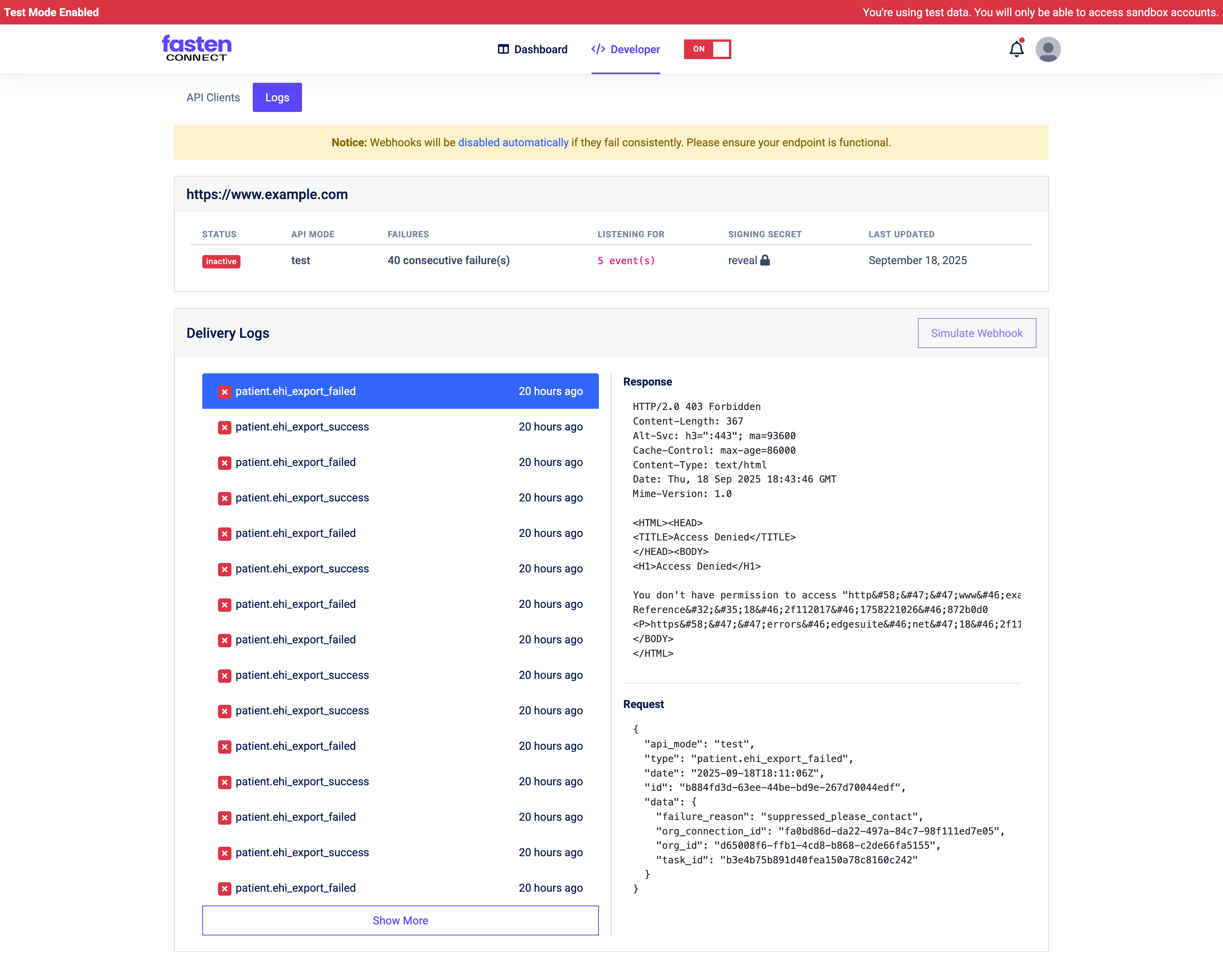1223x980 pixels.
Task: Select the Logs tab
Action: pos(277,97)
